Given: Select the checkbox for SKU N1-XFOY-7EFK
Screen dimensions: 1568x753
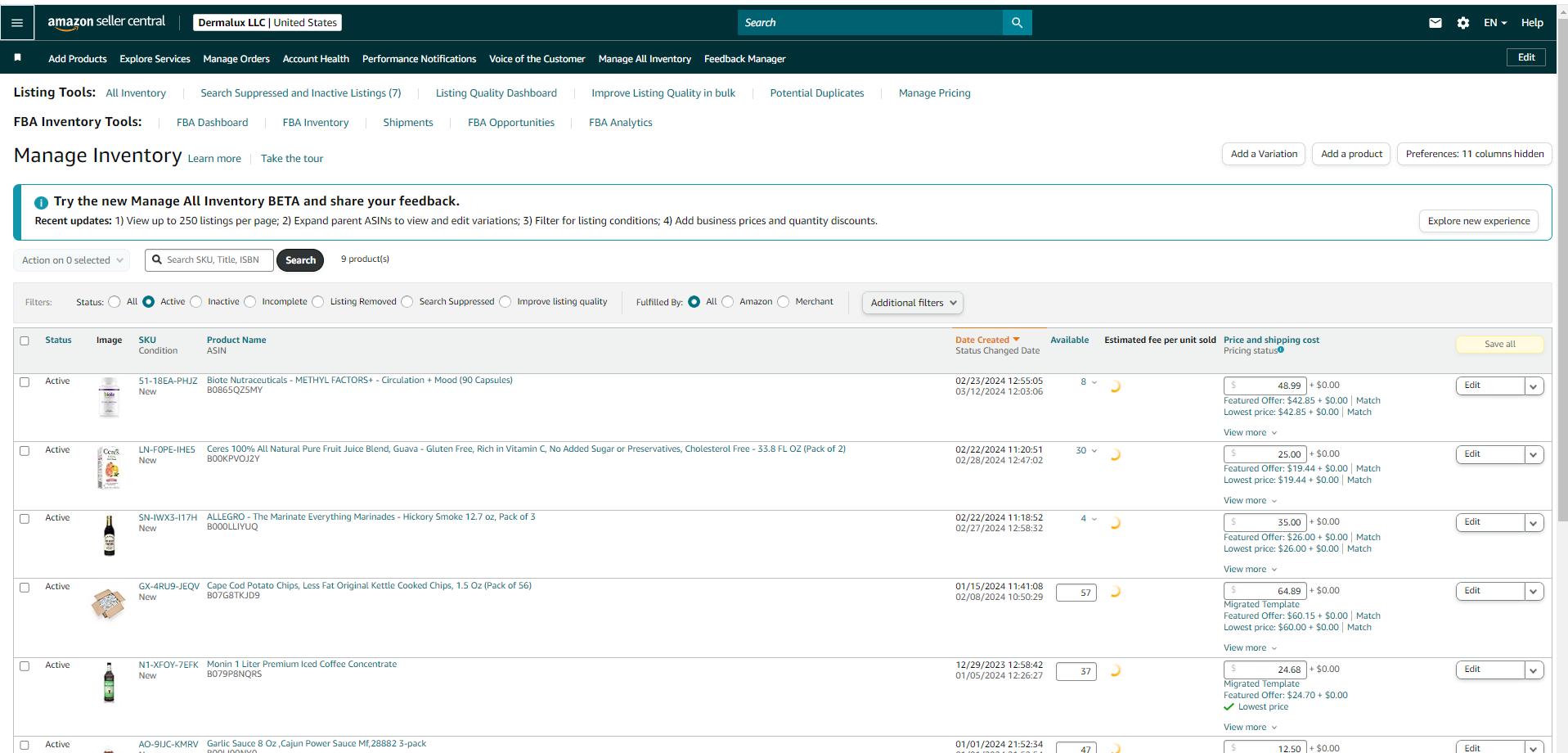Looking at the screenshot, I should (25, 666).
